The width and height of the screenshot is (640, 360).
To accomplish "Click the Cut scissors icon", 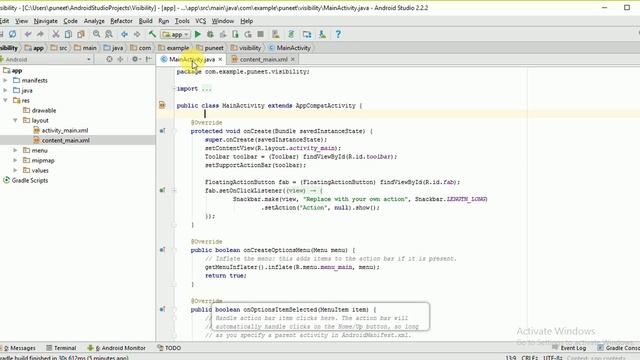I will click(56, 34).
